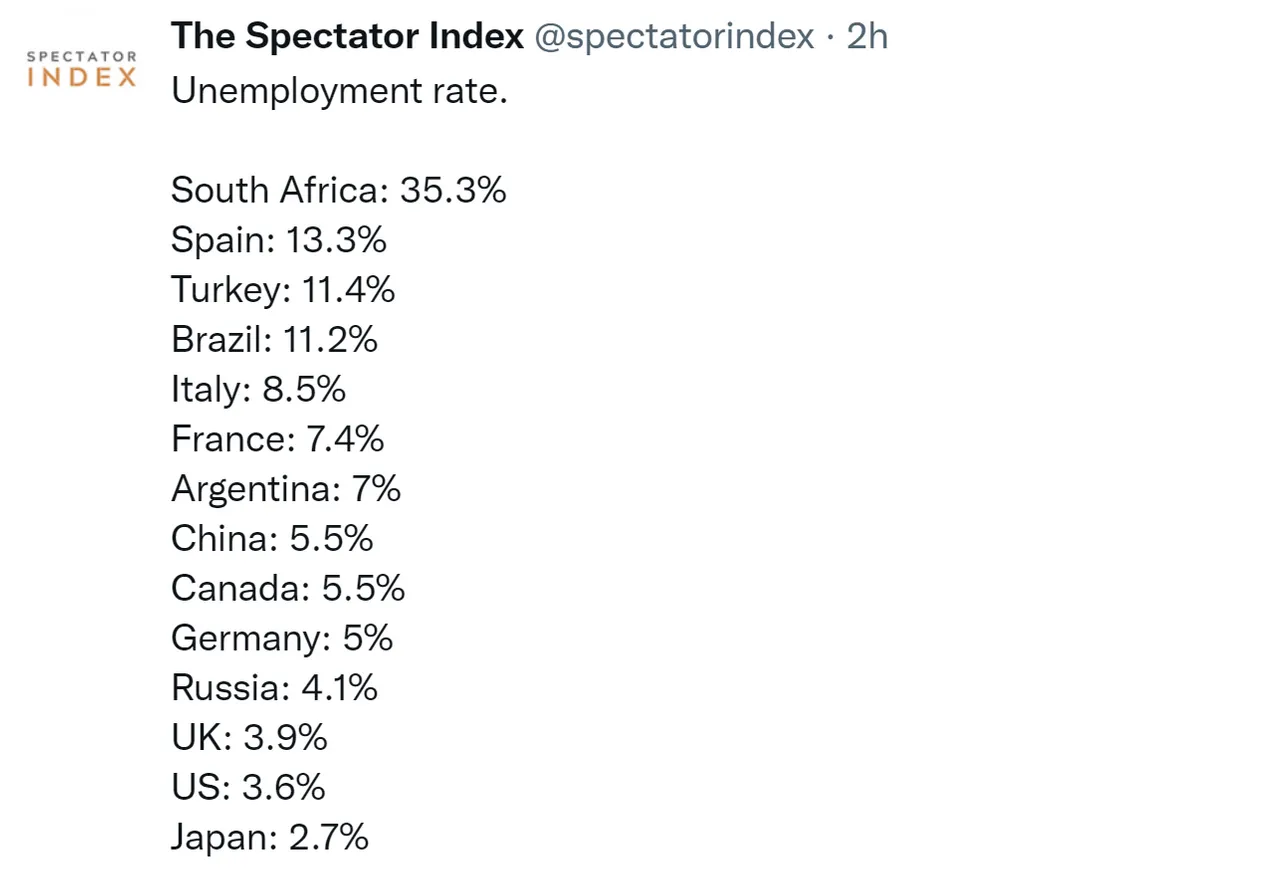This screenshot has height=881, width=1280.
Task: Click the US: 3.6% entry
Action: coord(248,787)
